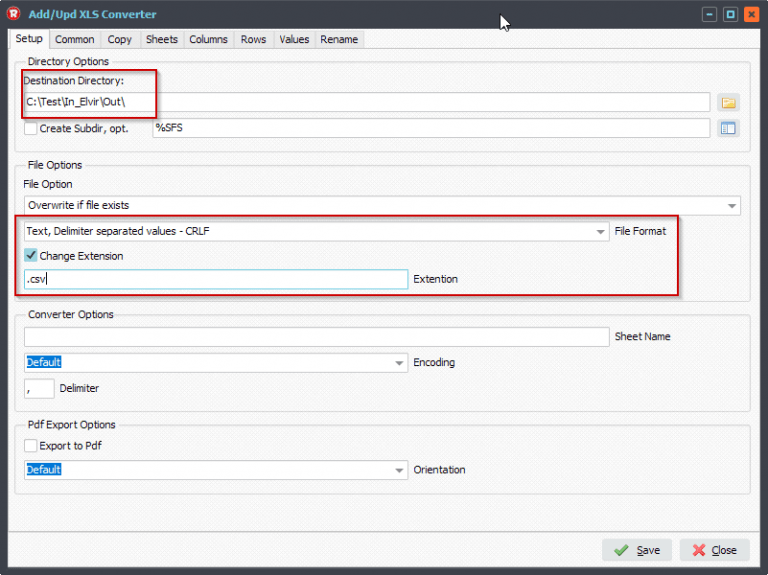The image size is (768, 575).
Task: Close window via orange X button
Action: pyautogui.click(x=751, y=14)
